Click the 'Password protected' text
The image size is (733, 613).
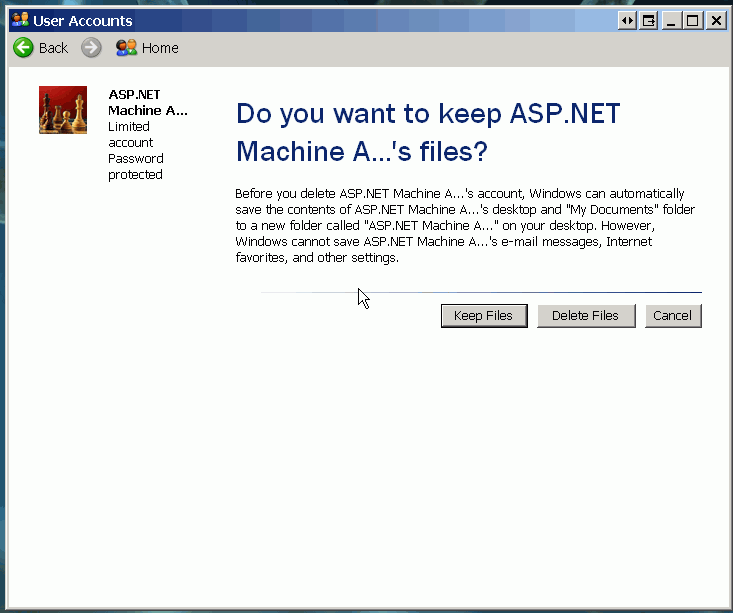click(x=136, y=166)
